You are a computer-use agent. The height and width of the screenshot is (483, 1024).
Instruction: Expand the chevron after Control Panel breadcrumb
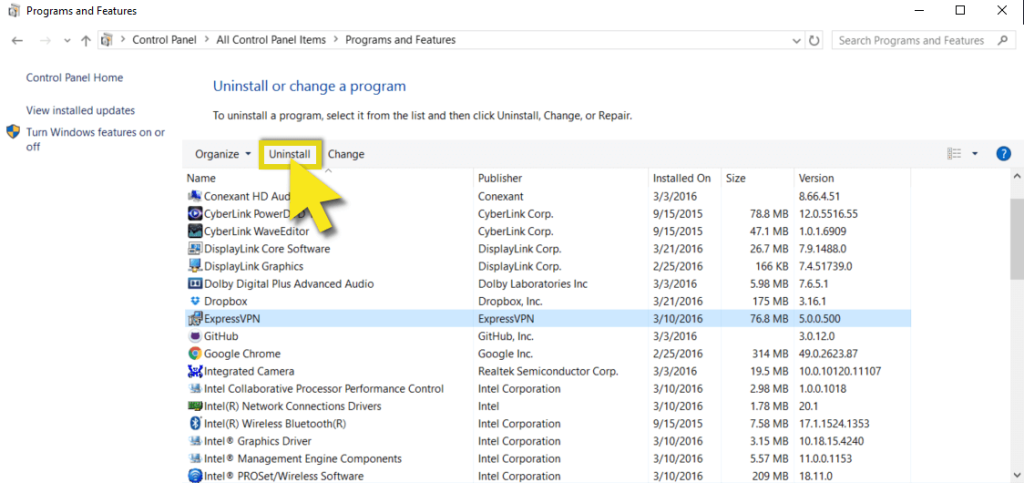coord(206,40)
